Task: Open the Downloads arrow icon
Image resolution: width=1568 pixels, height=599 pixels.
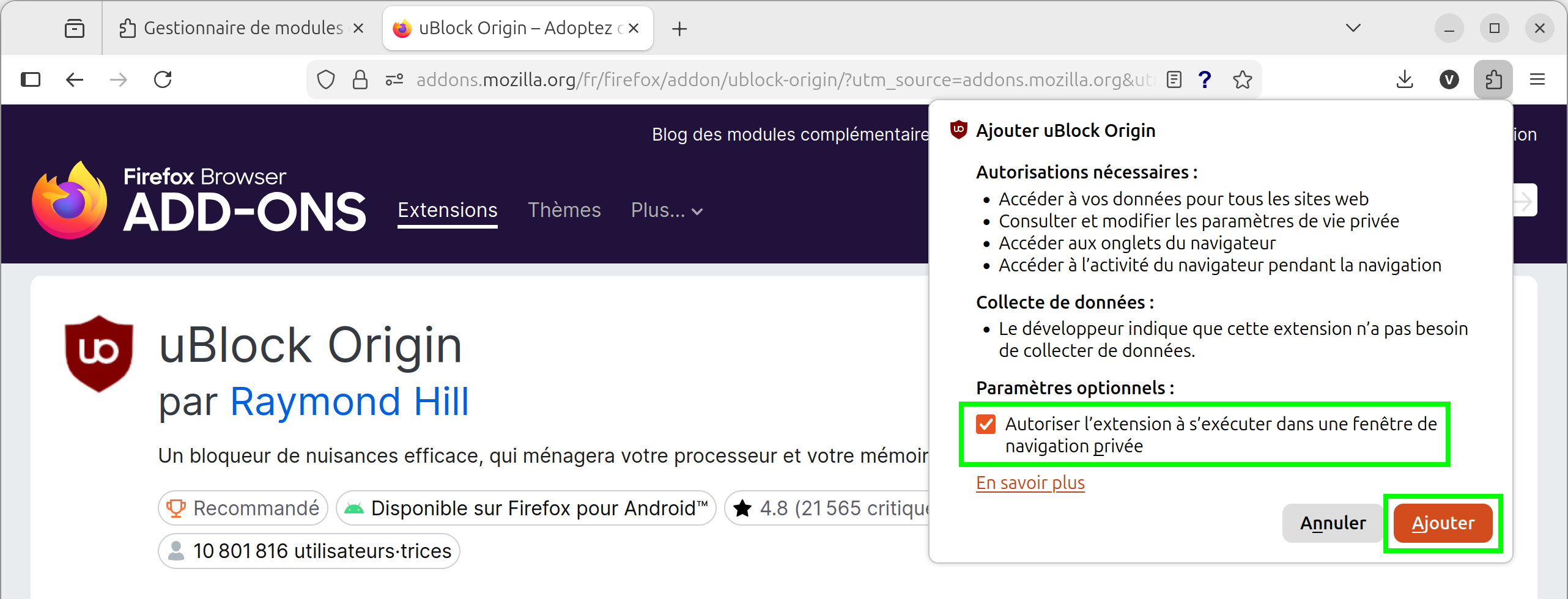Action: [x=1405, y=79]
